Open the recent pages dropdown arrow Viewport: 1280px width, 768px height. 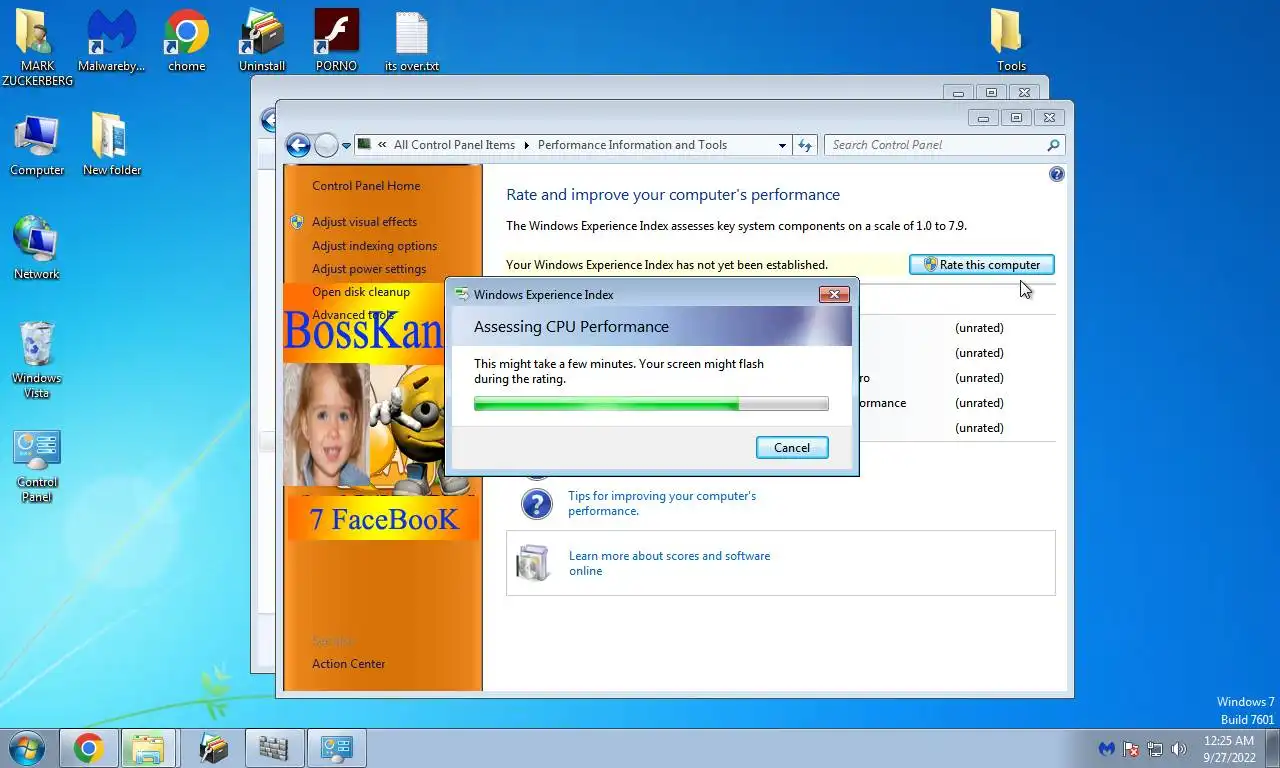pos(347,146)
